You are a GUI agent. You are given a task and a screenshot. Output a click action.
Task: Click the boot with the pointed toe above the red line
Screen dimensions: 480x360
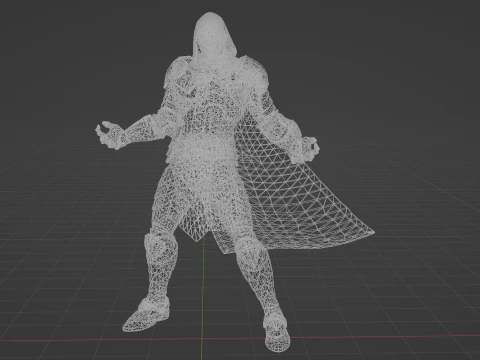tap(146, 315)
